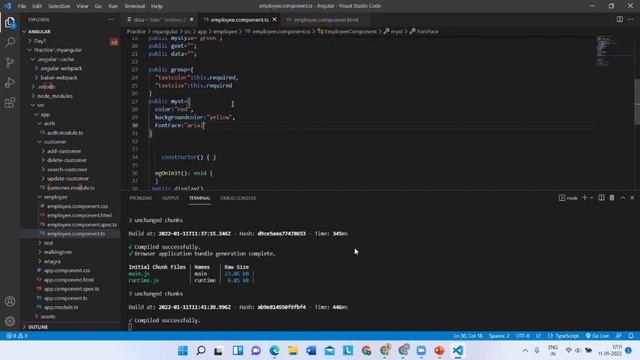Open Windows taskbar Search

pos(201,351)
